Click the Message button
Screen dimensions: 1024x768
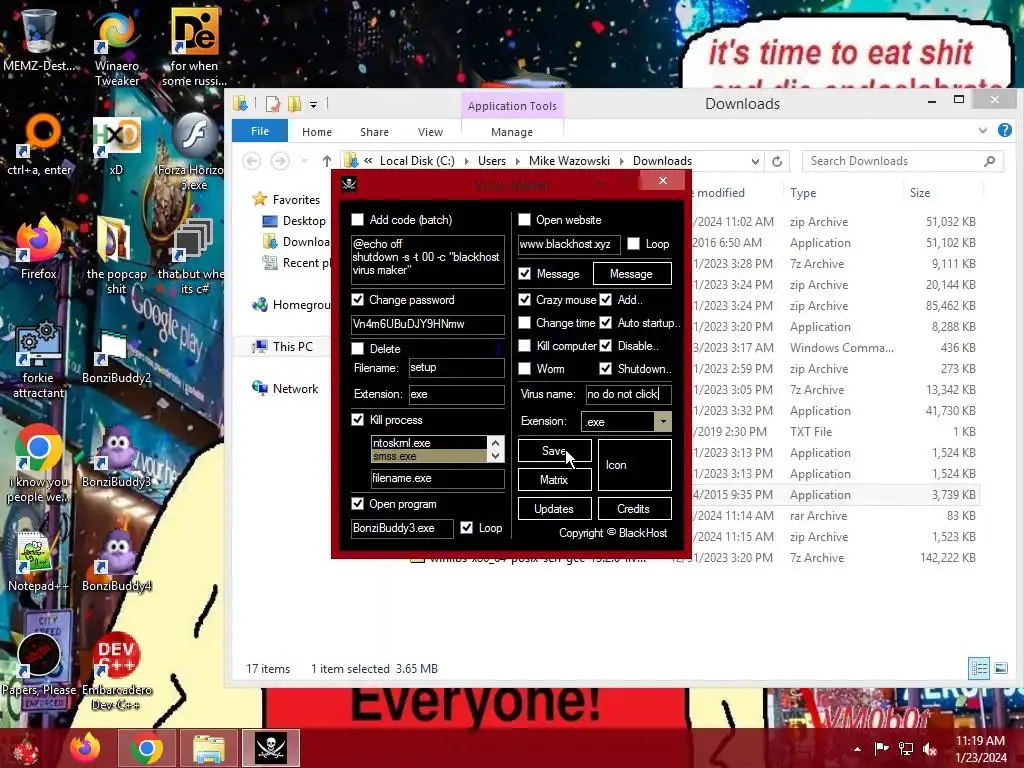click(632, 274)
